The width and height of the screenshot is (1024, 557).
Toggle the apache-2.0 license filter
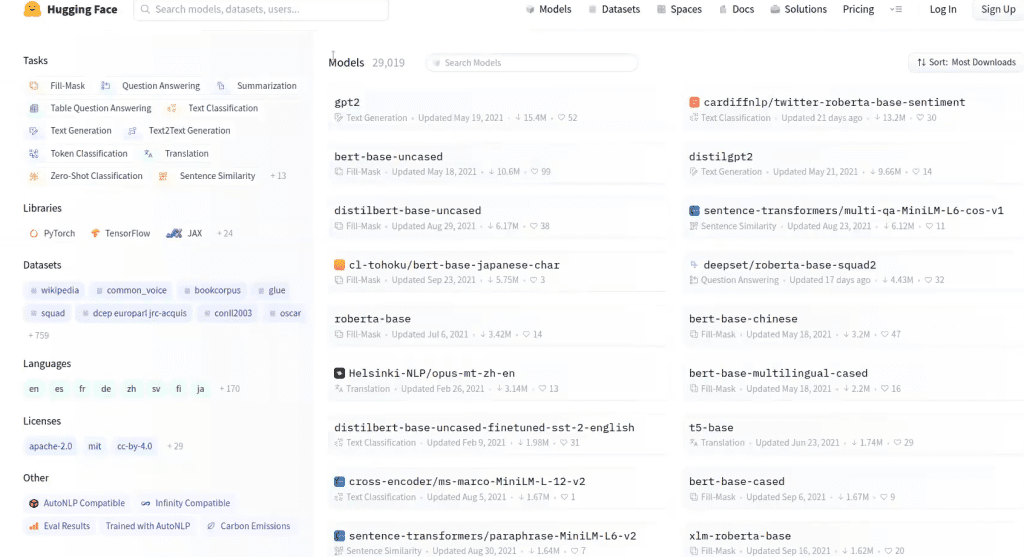point(50,447)
